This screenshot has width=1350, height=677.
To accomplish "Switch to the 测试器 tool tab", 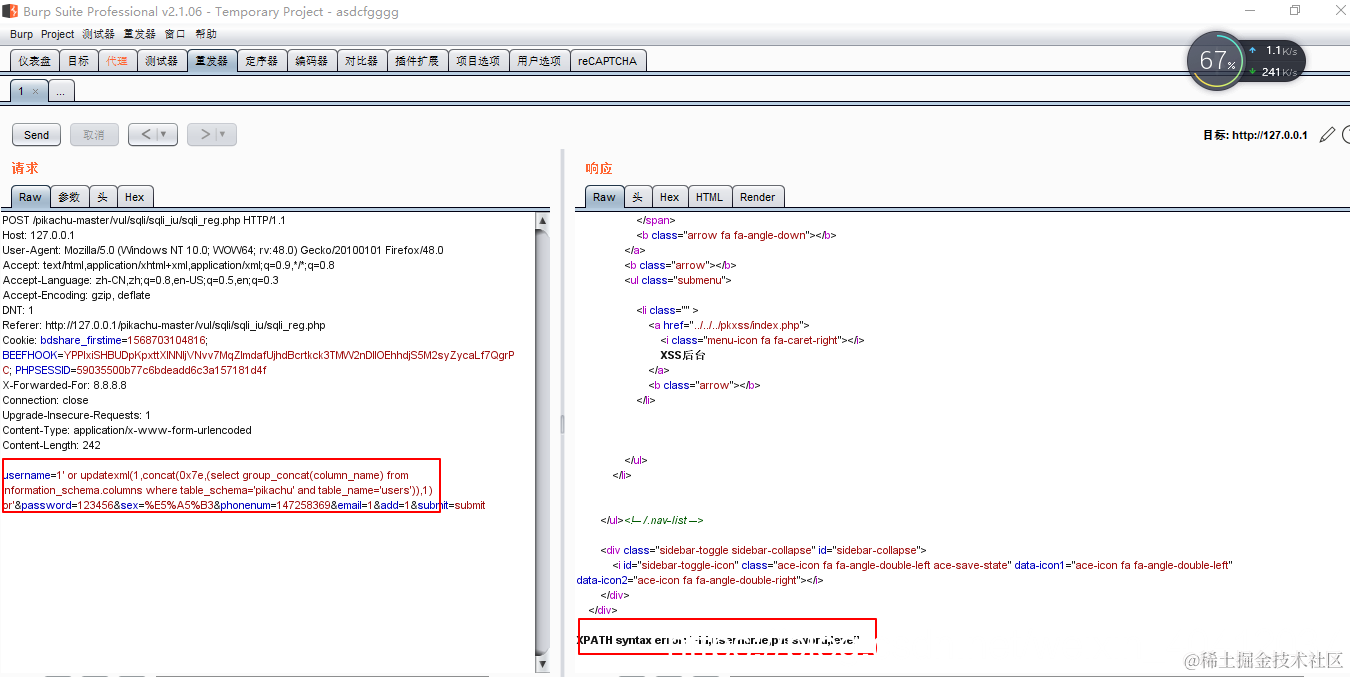I will 161,61.
